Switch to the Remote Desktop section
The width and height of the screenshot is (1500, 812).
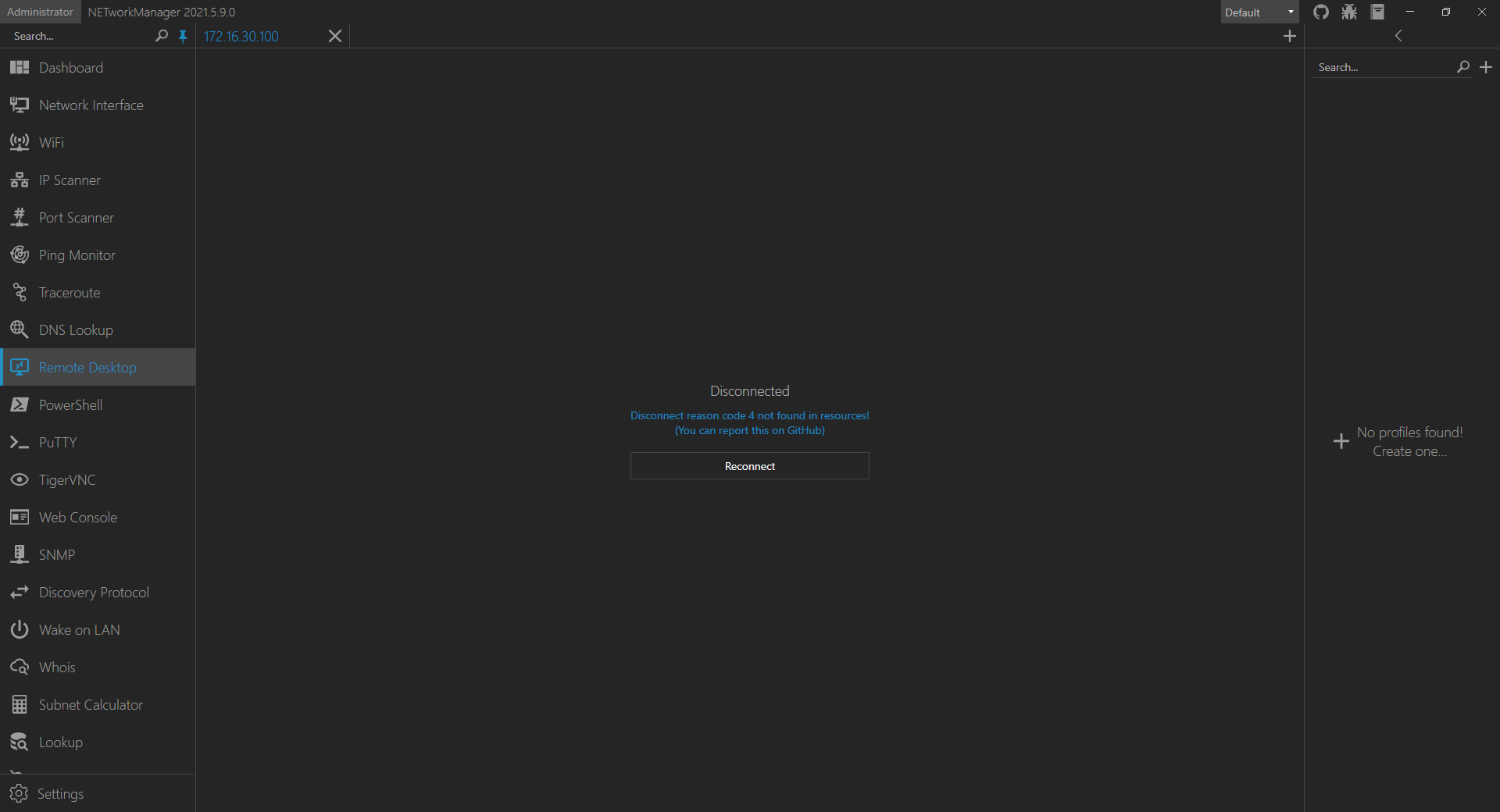point(88,367)
